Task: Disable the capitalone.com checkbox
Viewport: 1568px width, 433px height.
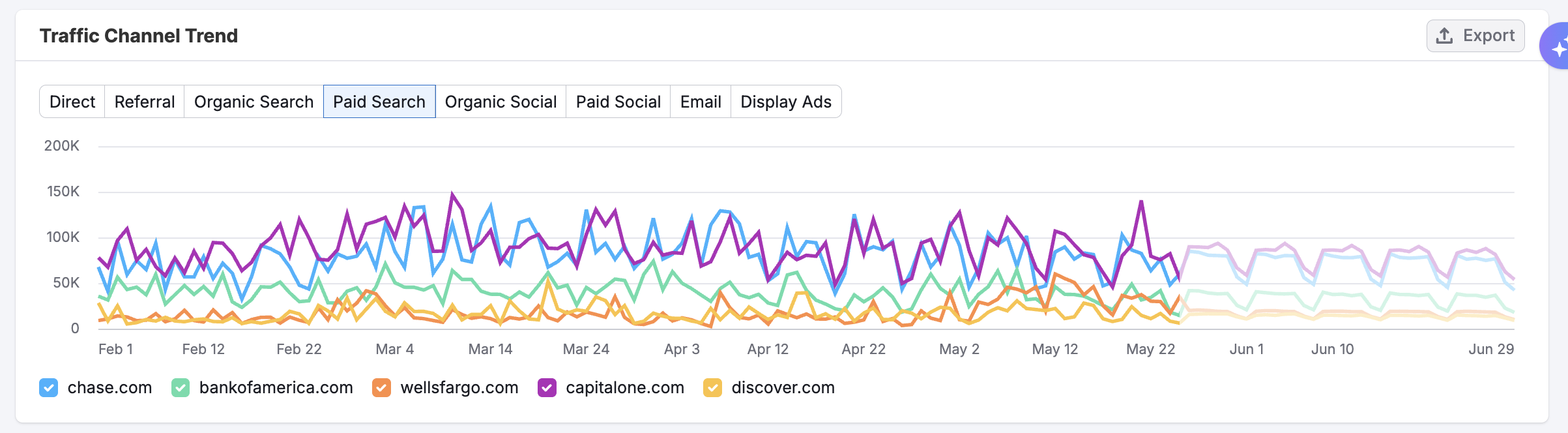Action: 547,388
